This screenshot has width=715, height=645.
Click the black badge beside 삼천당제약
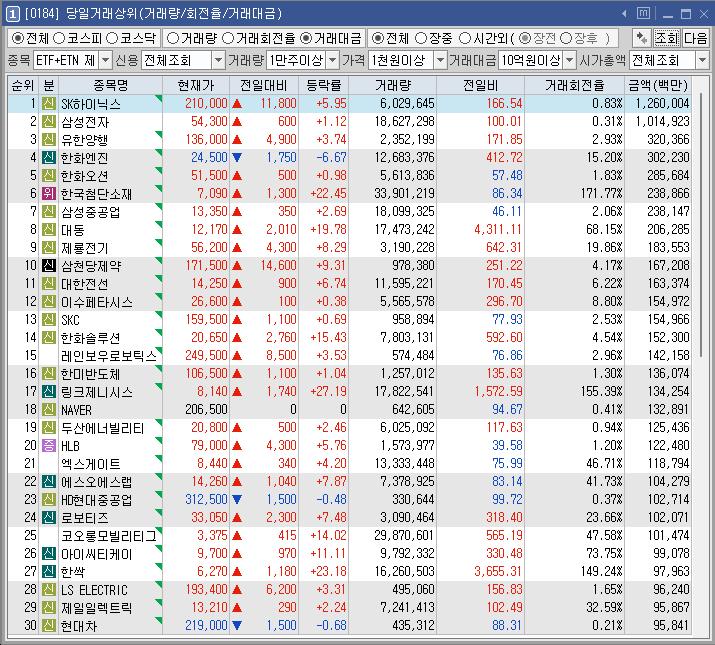(x=49, y=265)
